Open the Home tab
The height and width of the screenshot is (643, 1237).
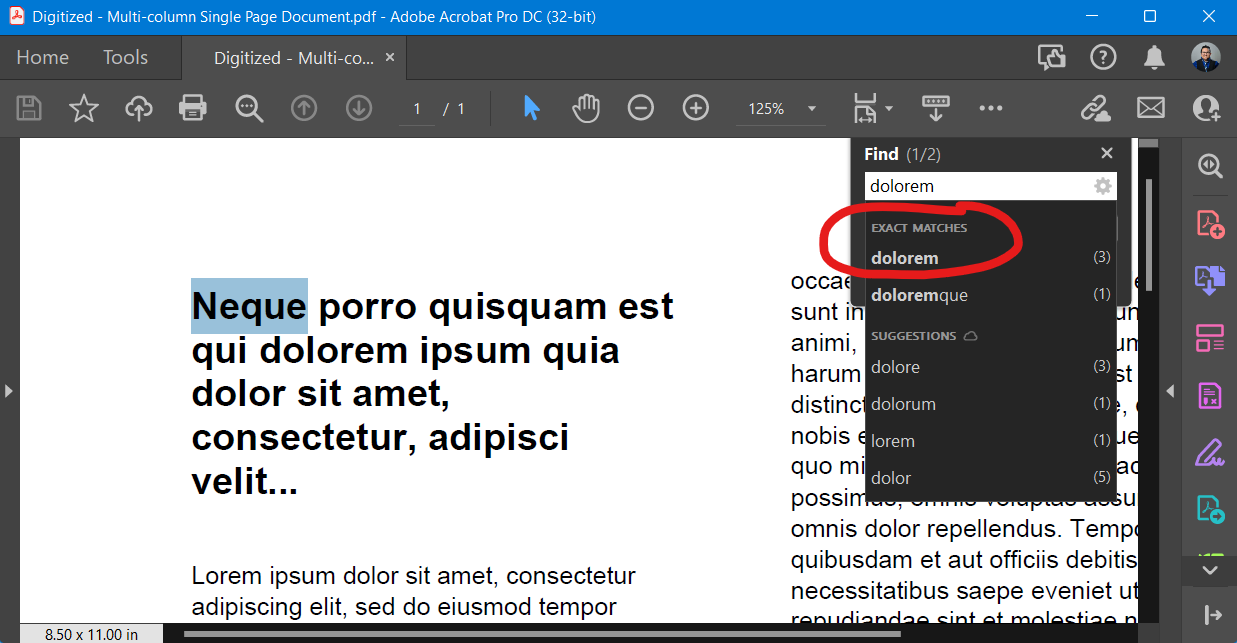click(x=43, y=58)
